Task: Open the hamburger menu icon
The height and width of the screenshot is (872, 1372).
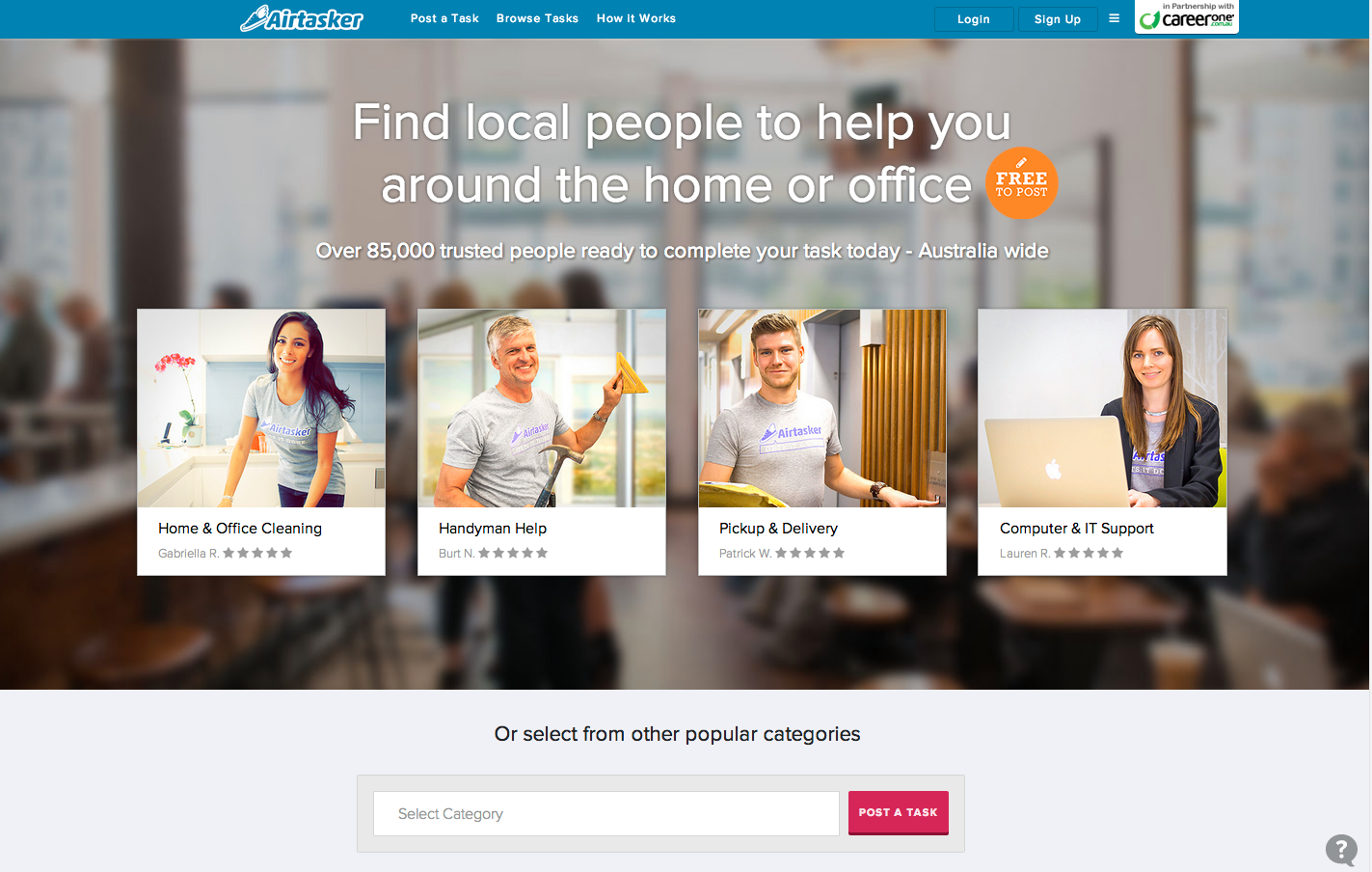Action: pyautogui.click(x=1114, y=18)
